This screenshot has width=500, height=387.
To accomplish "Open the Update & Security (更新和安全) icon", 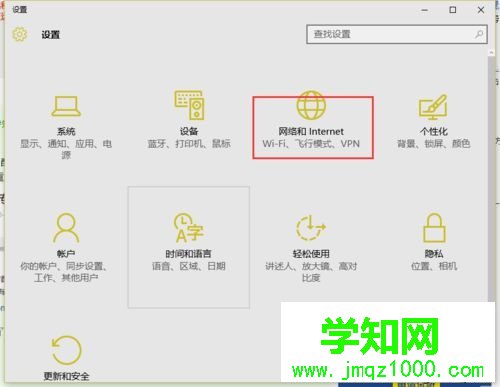I will coord(66,350).
